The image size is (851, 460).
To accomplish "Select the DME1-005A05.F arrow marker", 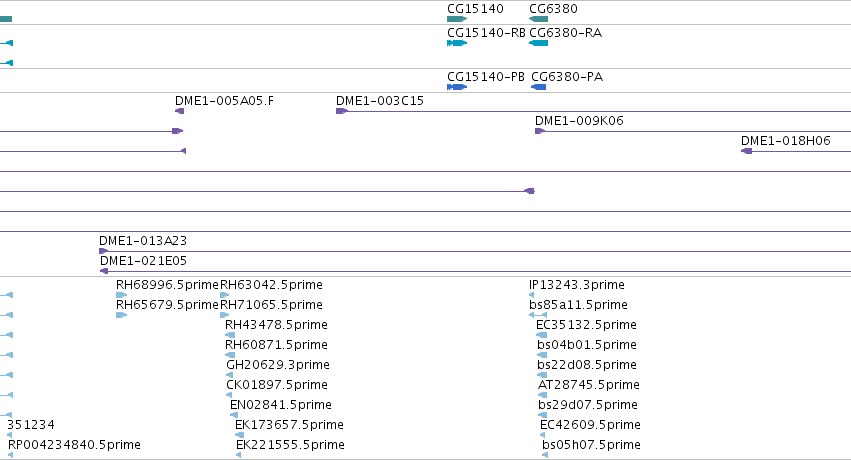I will click(180, 111).
